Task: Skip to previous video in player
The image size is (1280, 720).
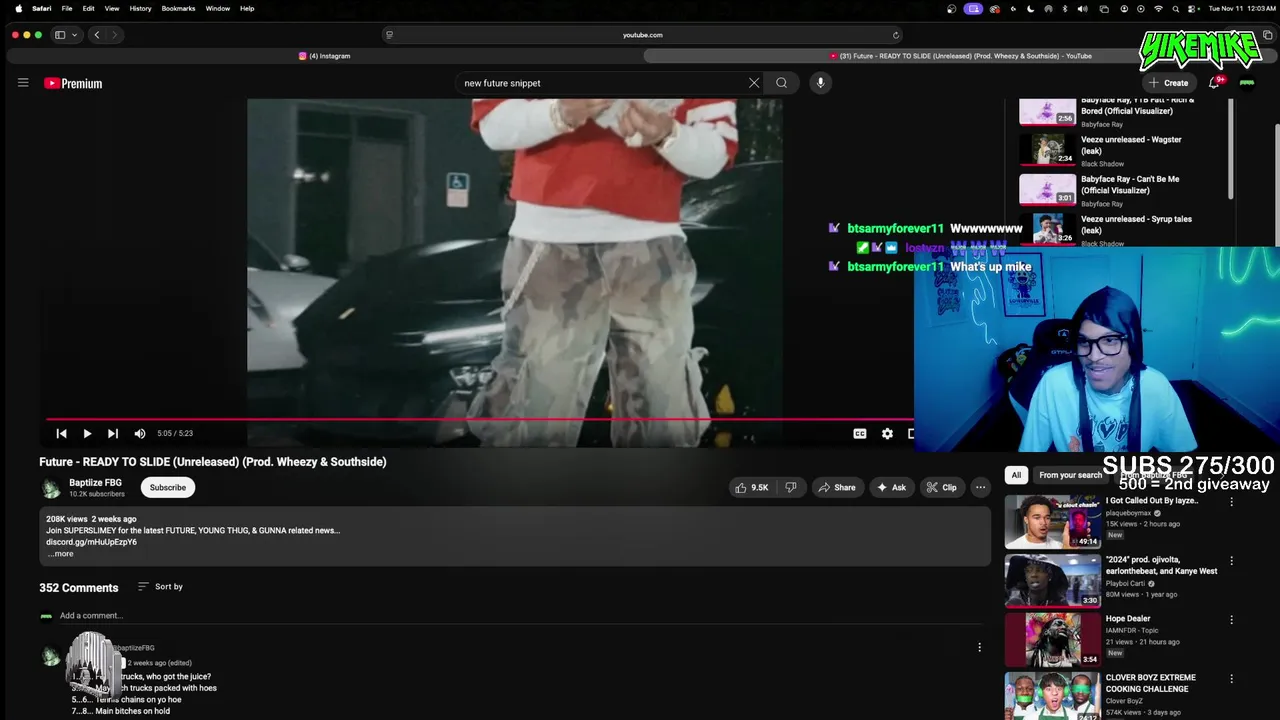Action: tap(61, 433)
